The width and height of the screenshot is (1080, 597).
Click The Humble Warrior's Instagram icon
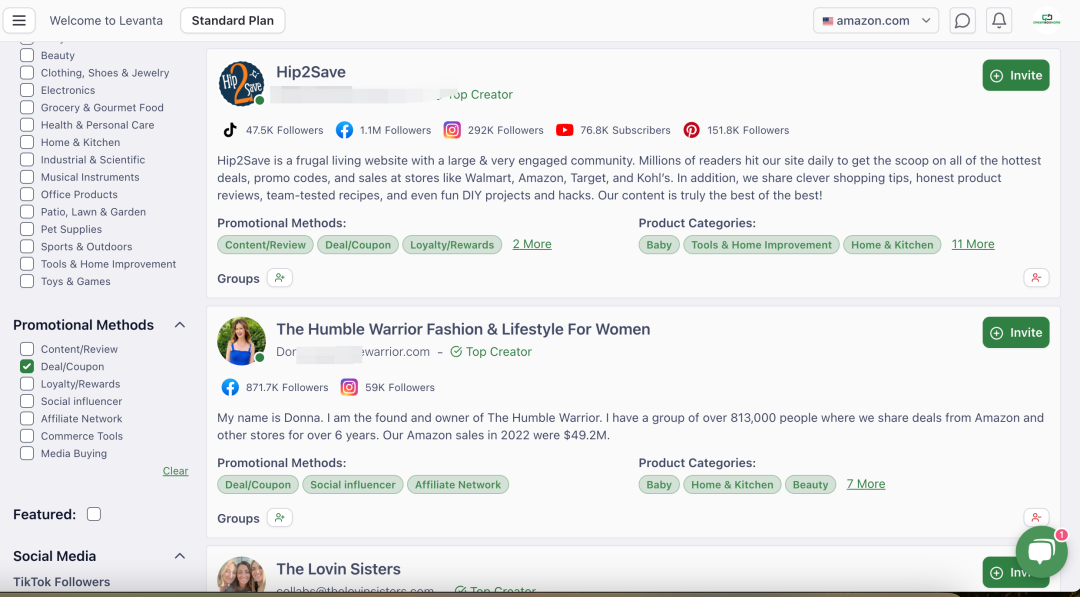(349, 387)
